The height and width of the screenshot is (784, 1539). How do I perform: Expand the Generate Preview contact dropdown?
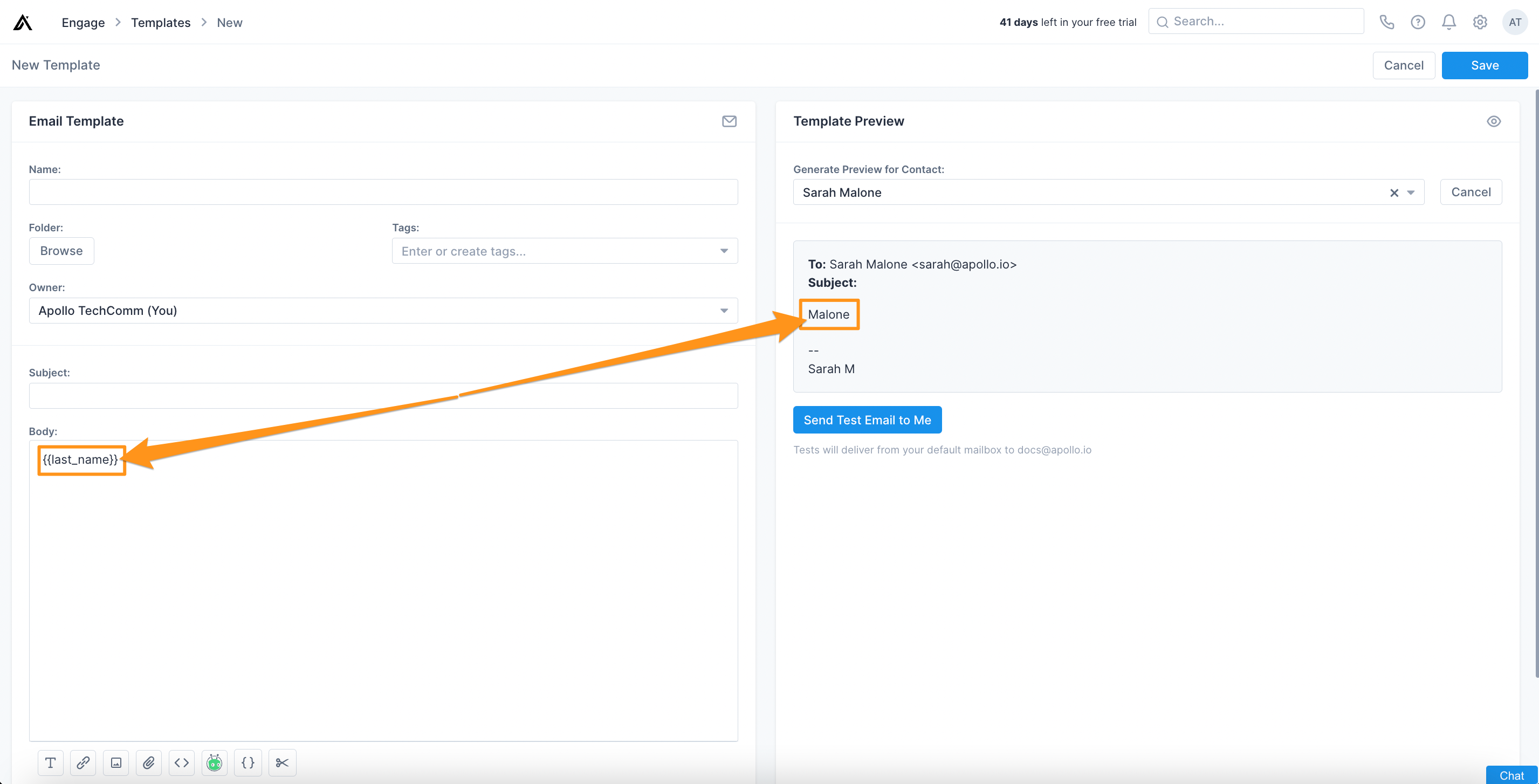pos(1412,192)
